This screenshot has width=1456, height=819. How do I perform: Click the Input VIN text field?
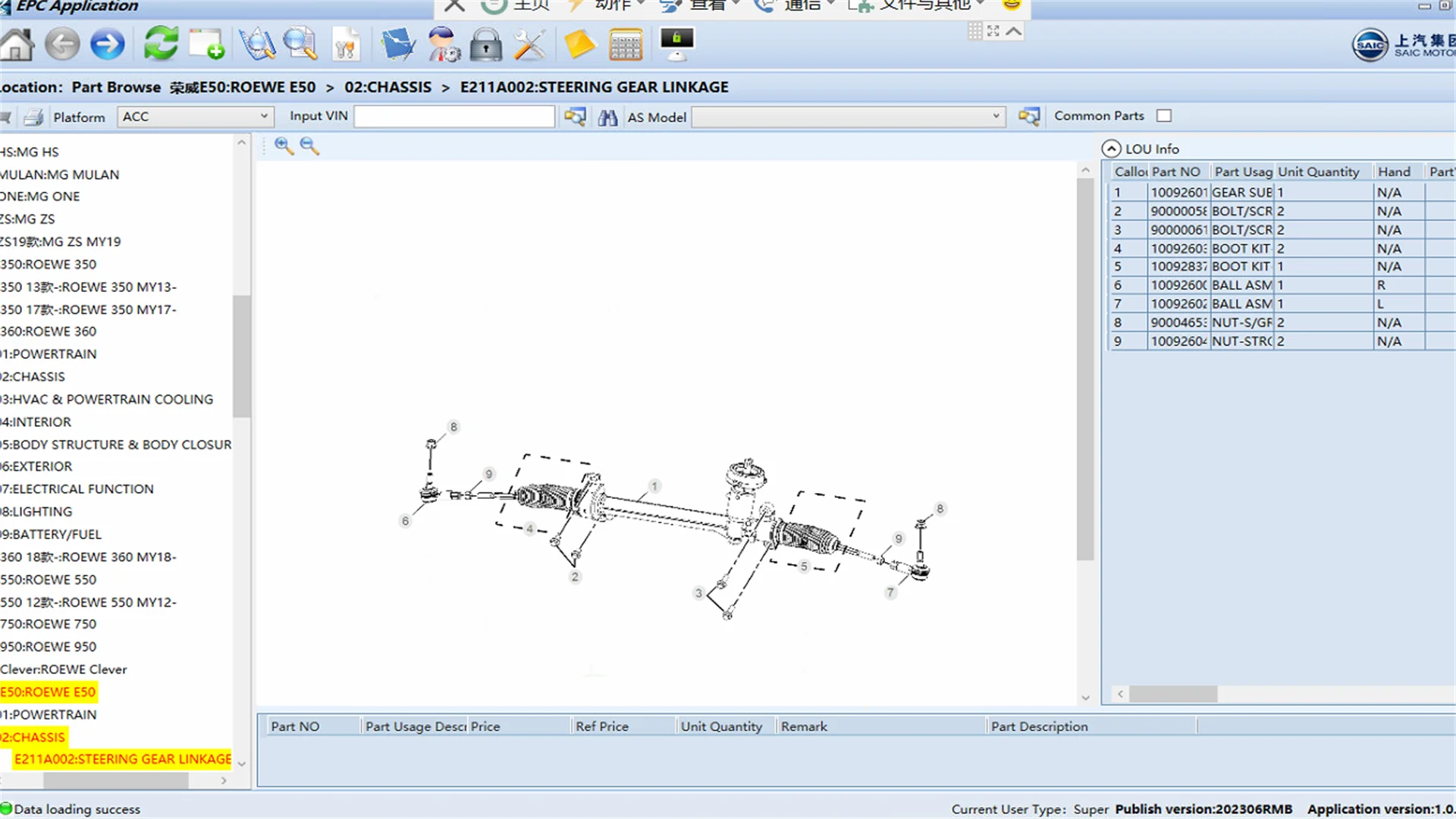point(455,117)
